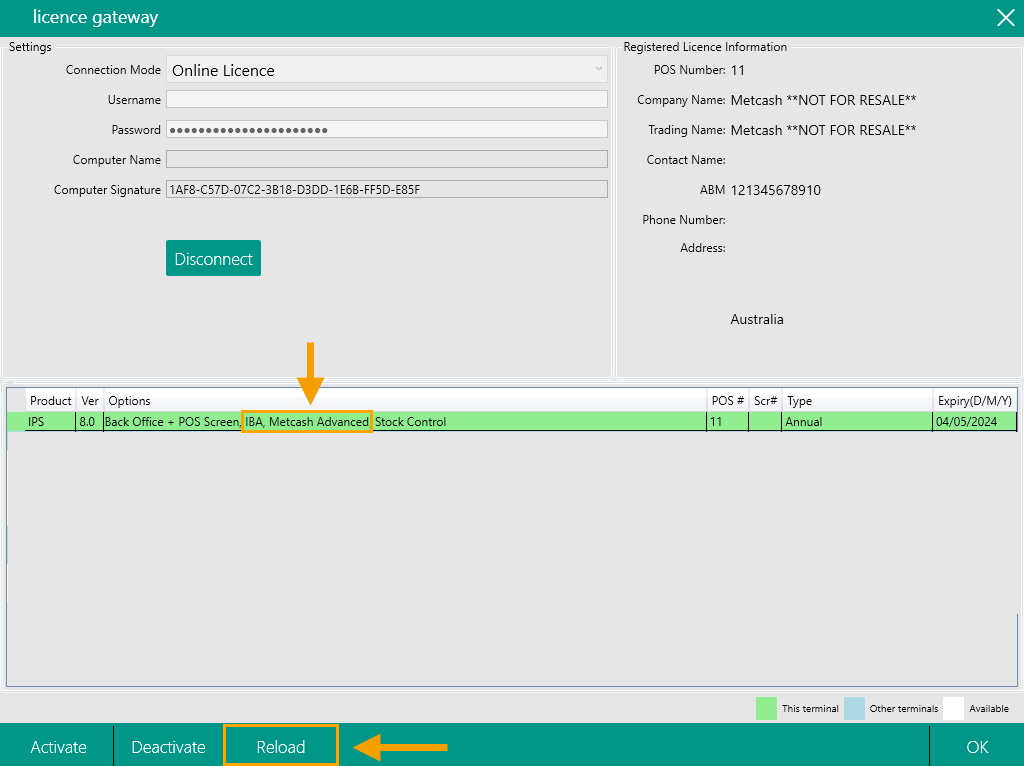This screenshot has height=766, width=1024.
Task: Click into the Username field
Action: [x=387, y=99]
